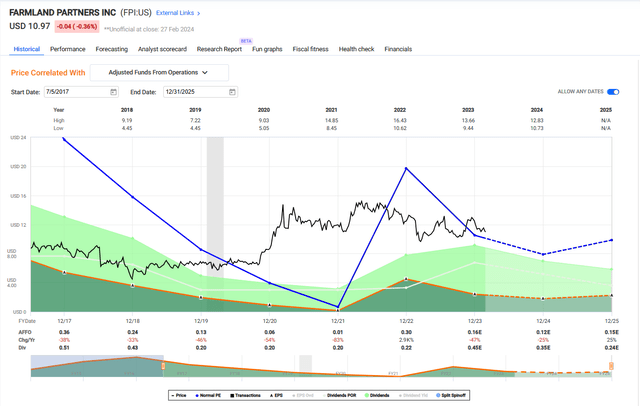640x406 pixels.
Task: Click the unofficial close date note
Action: pos(149,29)
